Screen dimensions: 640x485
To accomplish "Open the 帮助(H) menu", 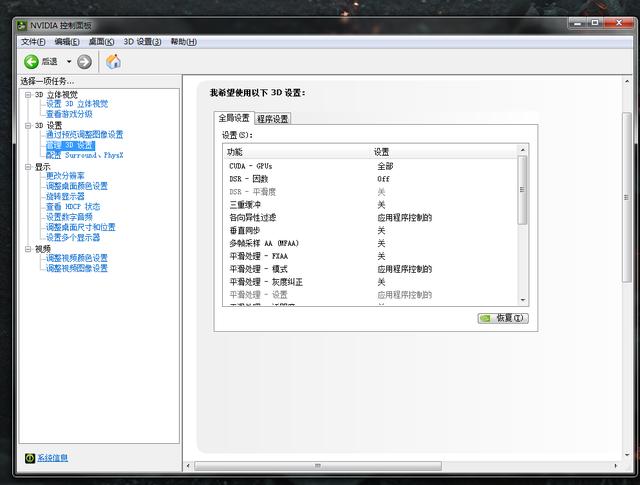I will (x=184, y=42).
